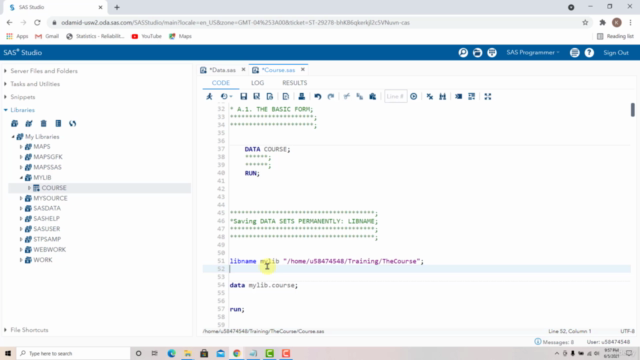Click the paste clipboard icon in editor toolbar
Screen dimensions: 640x360
(373, 96)
